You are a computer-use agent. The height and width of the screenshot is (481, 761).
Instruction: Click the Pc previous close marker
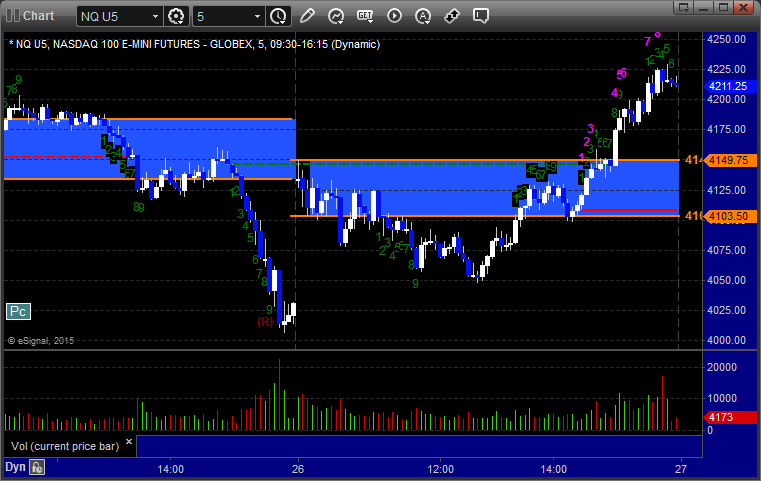(18, 312)
